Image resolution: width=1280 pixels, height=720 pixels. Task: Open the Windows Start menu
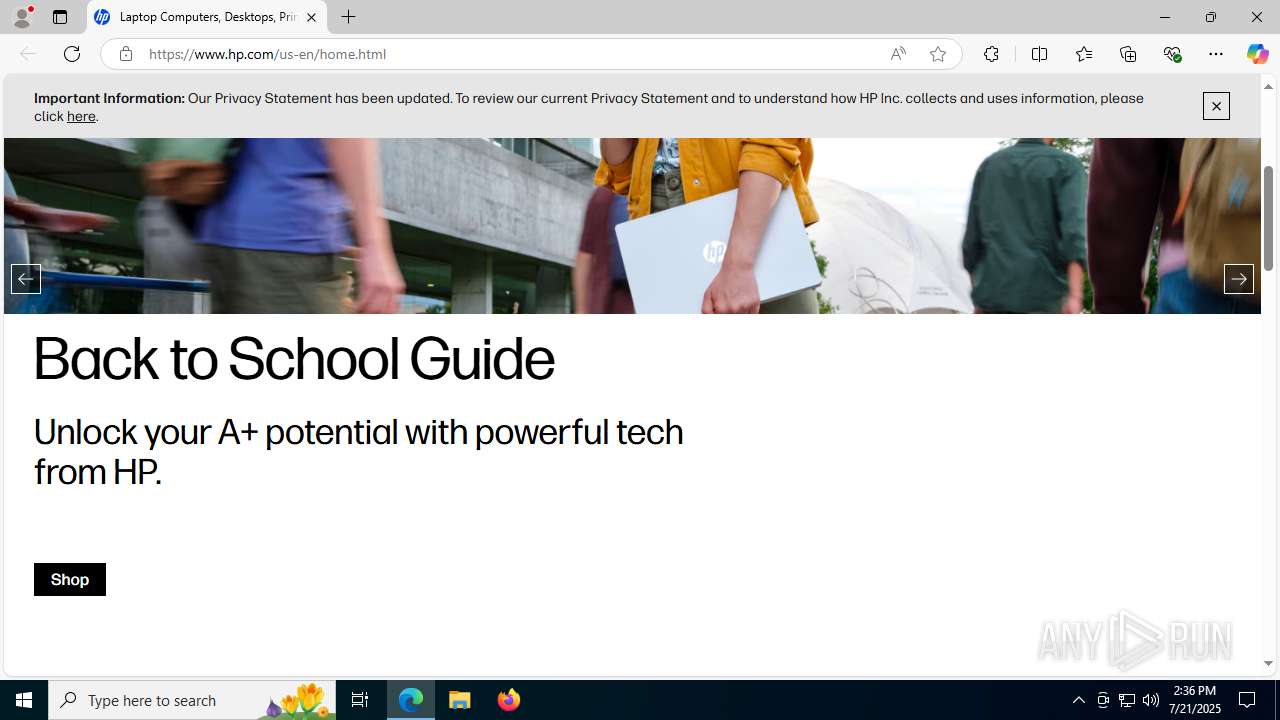coord(24,700)
